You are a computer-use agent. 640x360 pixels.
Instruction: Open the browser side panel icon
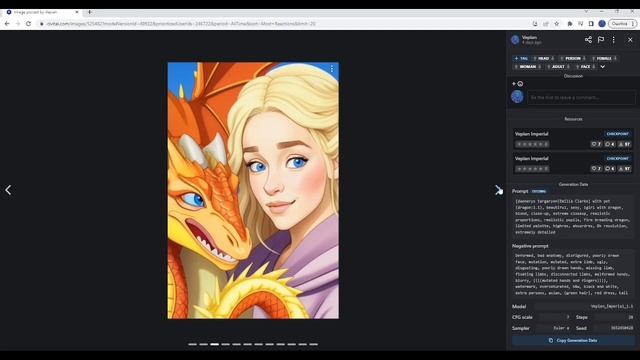pyautogui.click(x=591, y=24)
